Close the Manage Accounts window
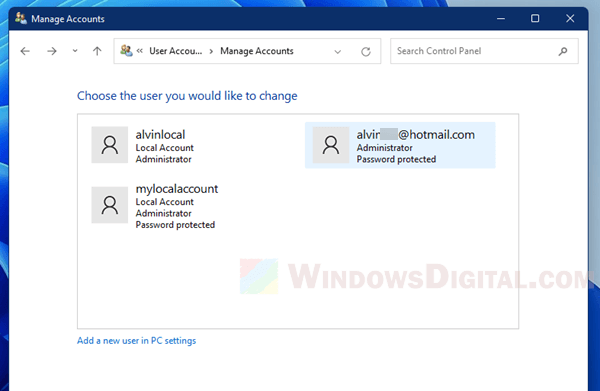Screen dimensions: 600x391 [x=570, y=18]
